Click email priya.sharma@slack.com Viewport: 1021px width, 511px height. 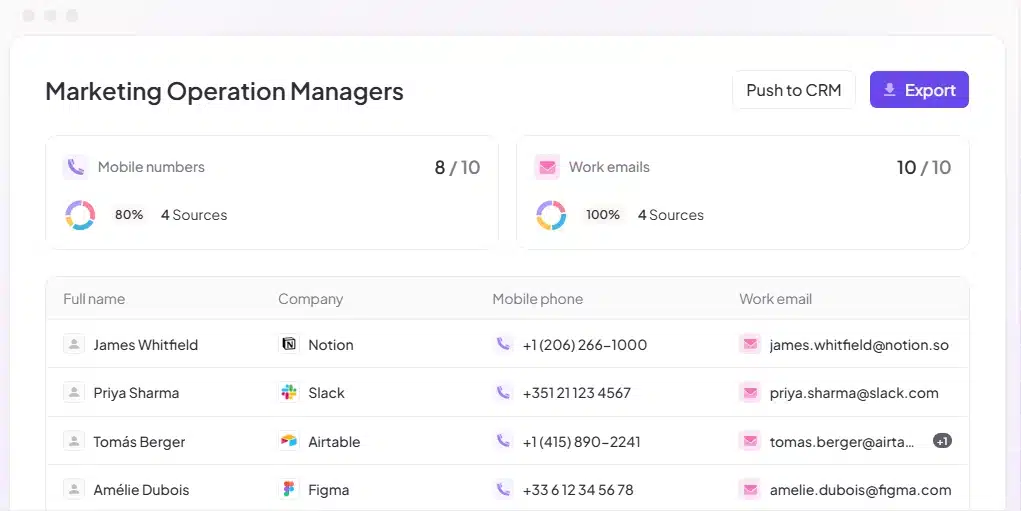tap(854, 393)
